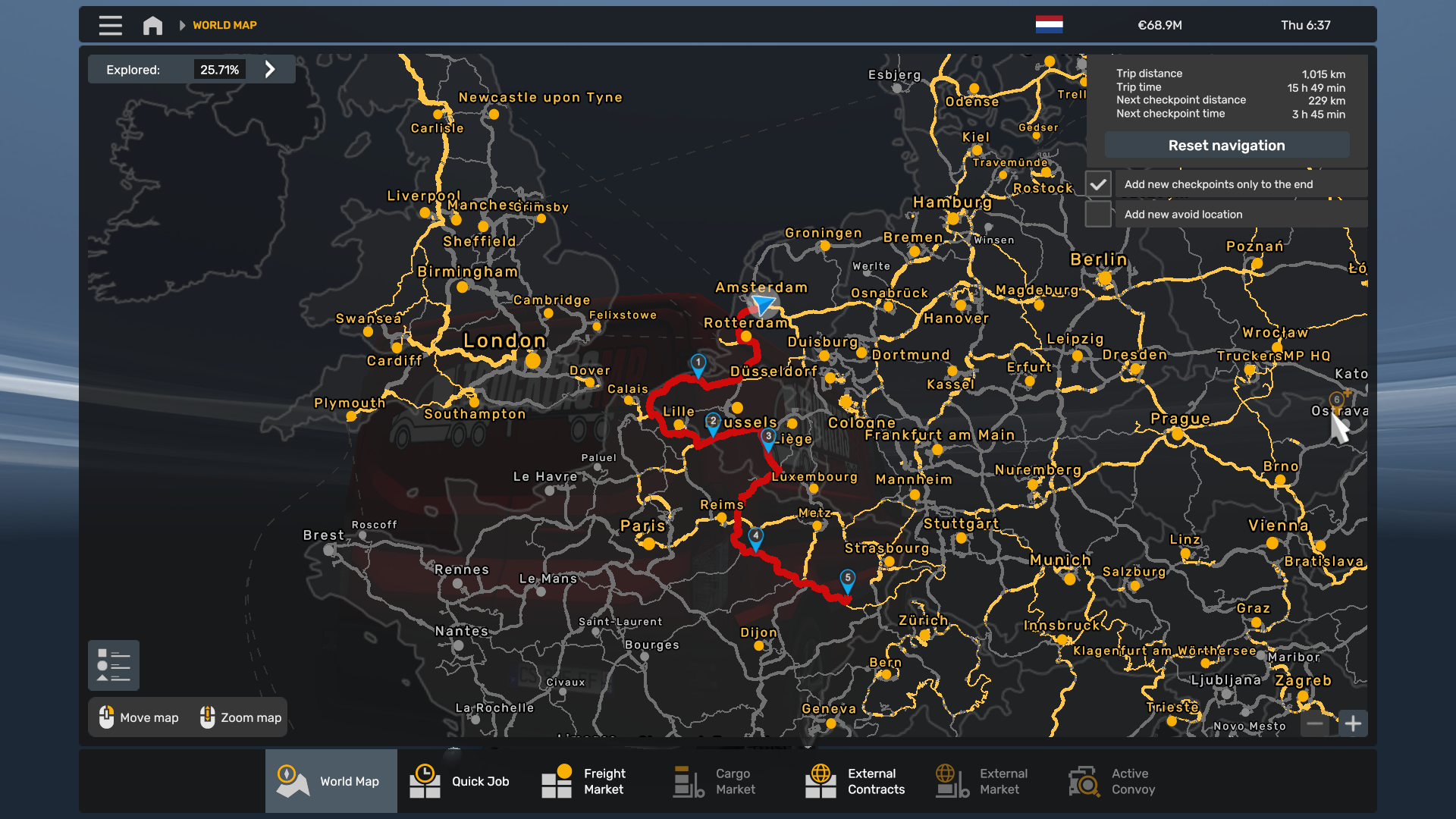This screenshot has width=1456, height=819.
Task: Click the Birmingham city marker
Action: 463,287
